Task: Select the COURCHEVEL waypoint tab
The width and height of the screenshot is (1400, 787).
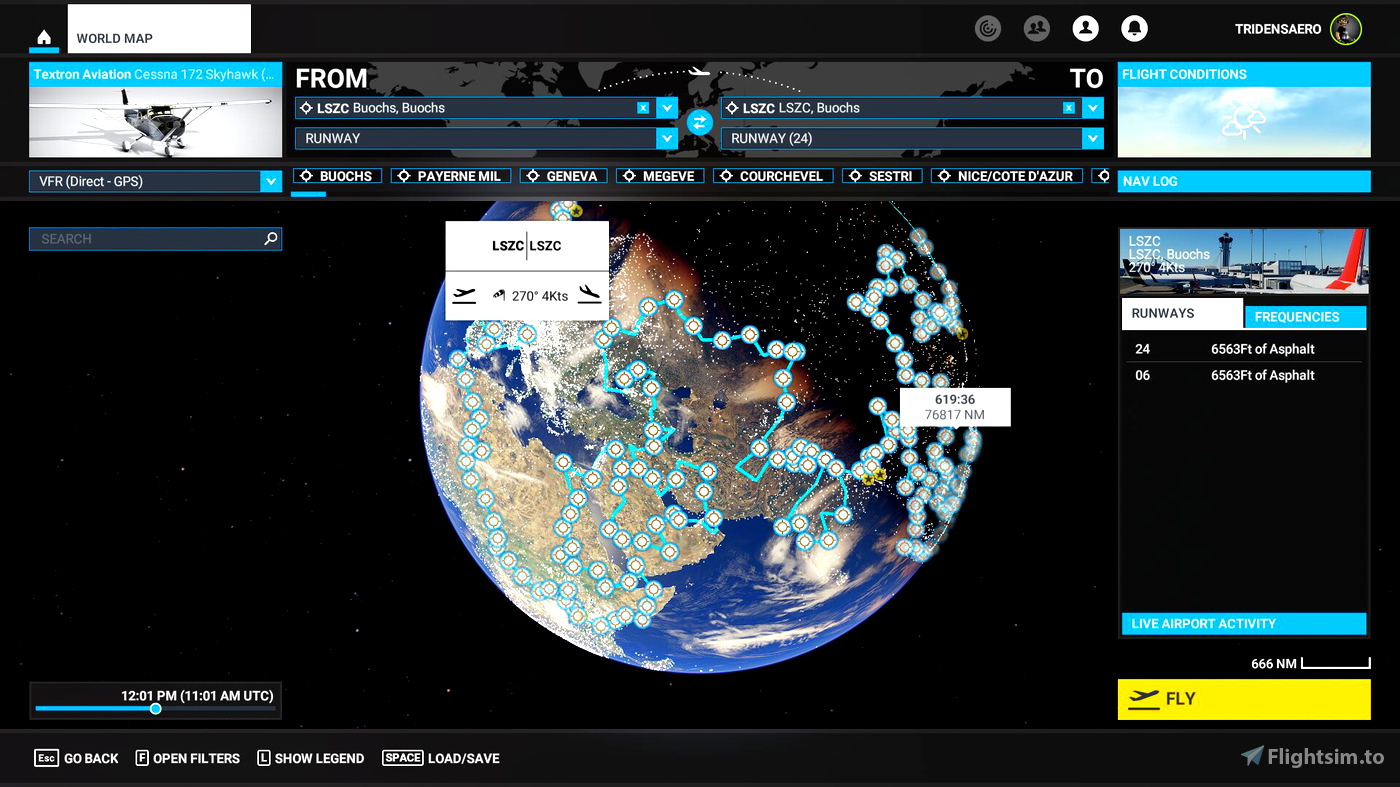Action: (773, 176)
